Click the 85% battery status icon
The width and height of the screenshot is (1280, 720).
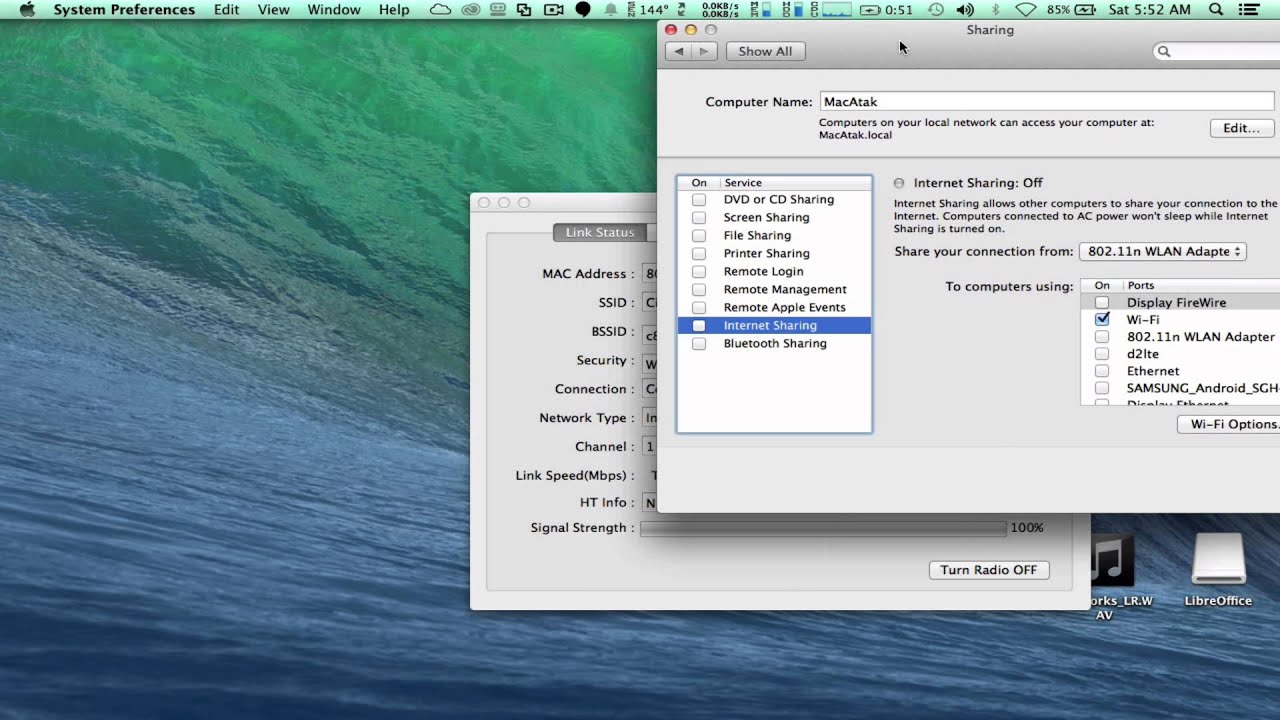pos(1071,9)
